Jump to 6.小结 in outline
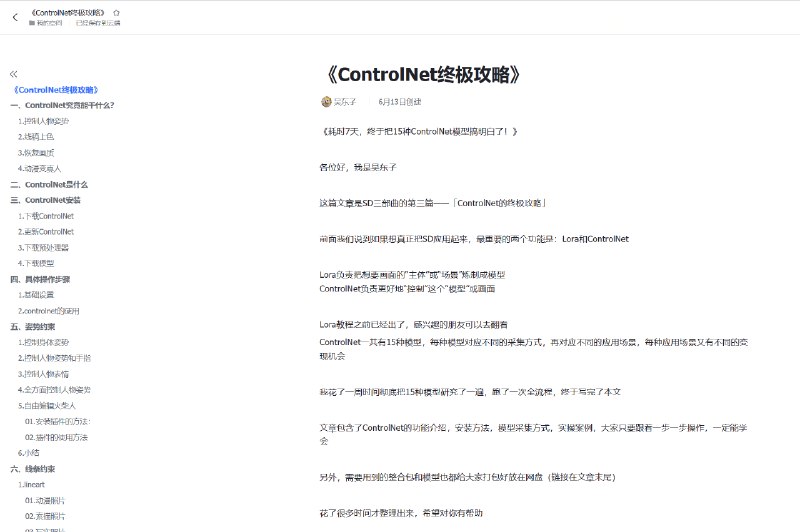This screenshot has height=532, width=800. click(29, 453)
